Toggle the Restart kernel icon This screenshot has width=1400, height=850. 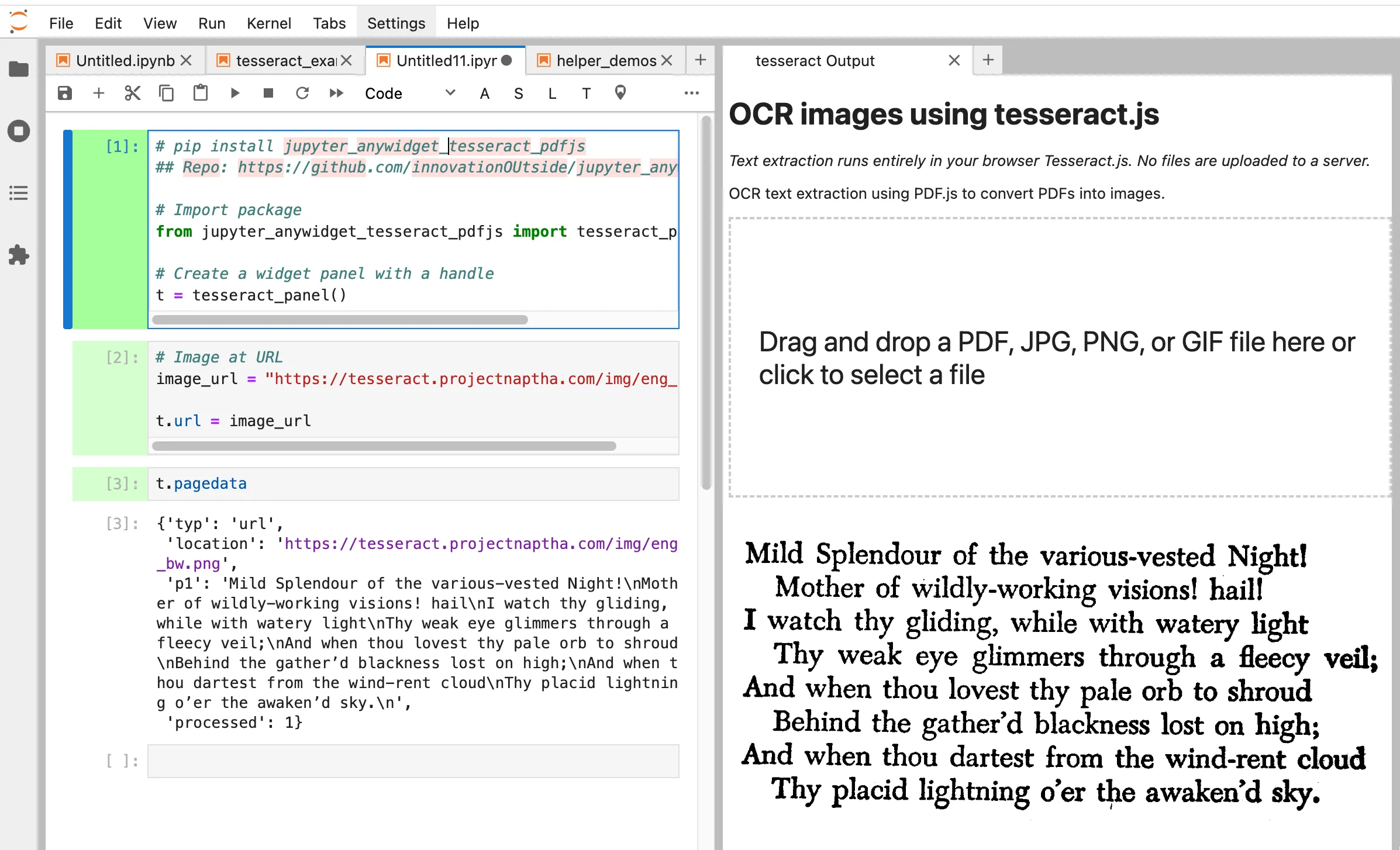(x=302, y=93)
